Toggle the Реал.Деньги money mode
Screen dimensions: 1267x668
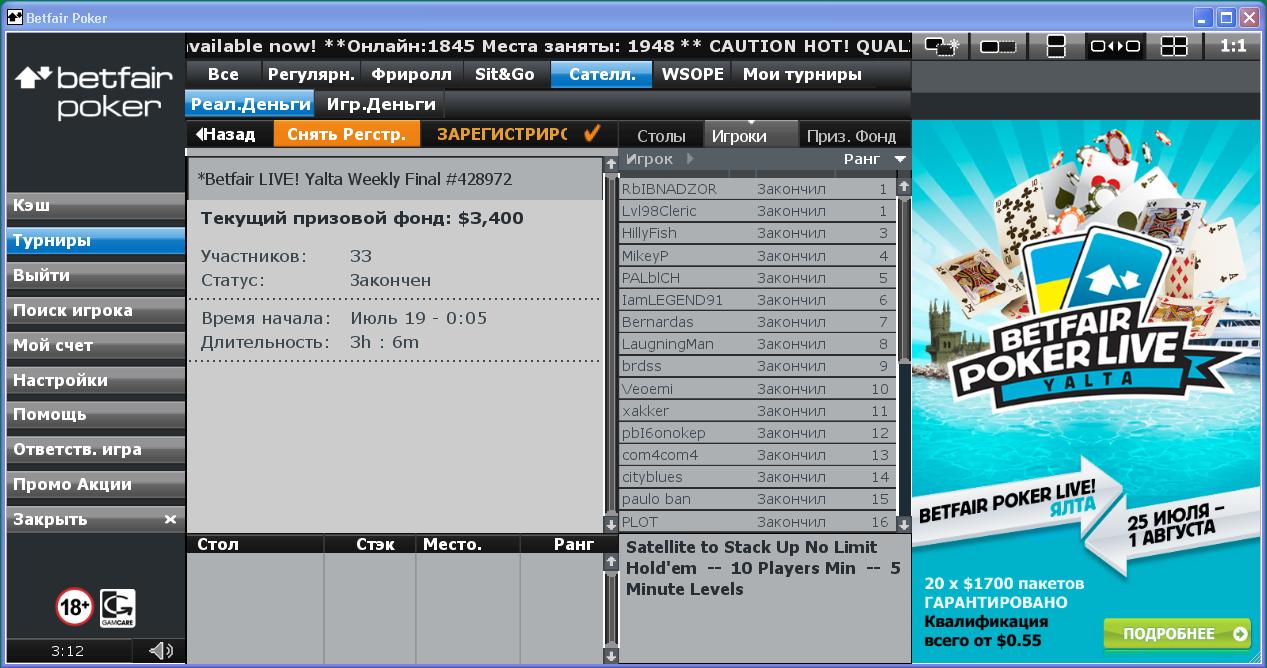pos(250,104)
